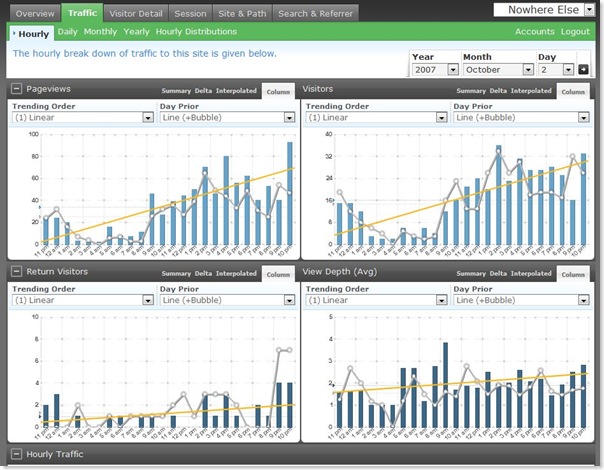Select Visitors Column view tab

573,92
